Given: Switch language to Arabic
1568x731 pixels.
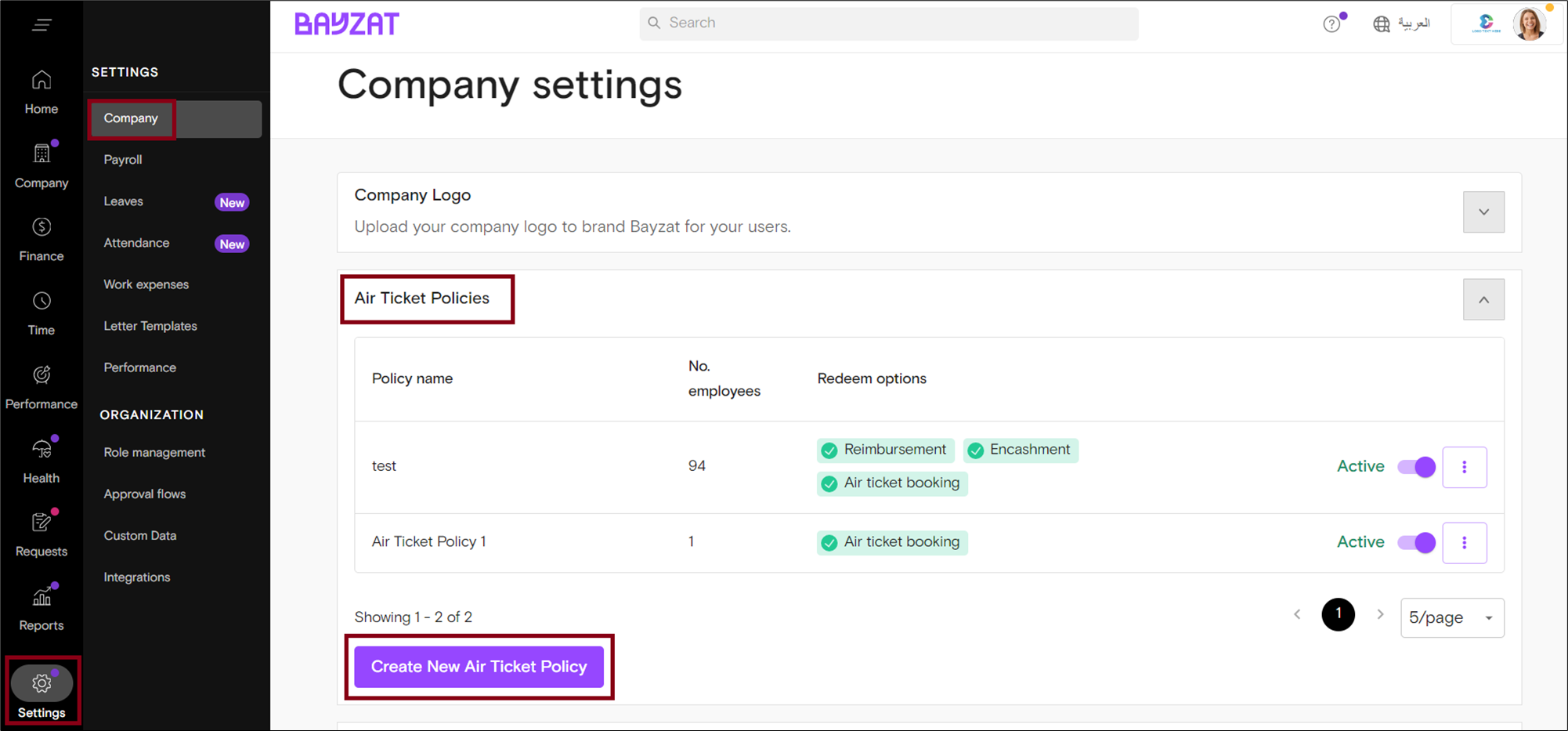Looking at the screenshot, I should [1402, 24].
